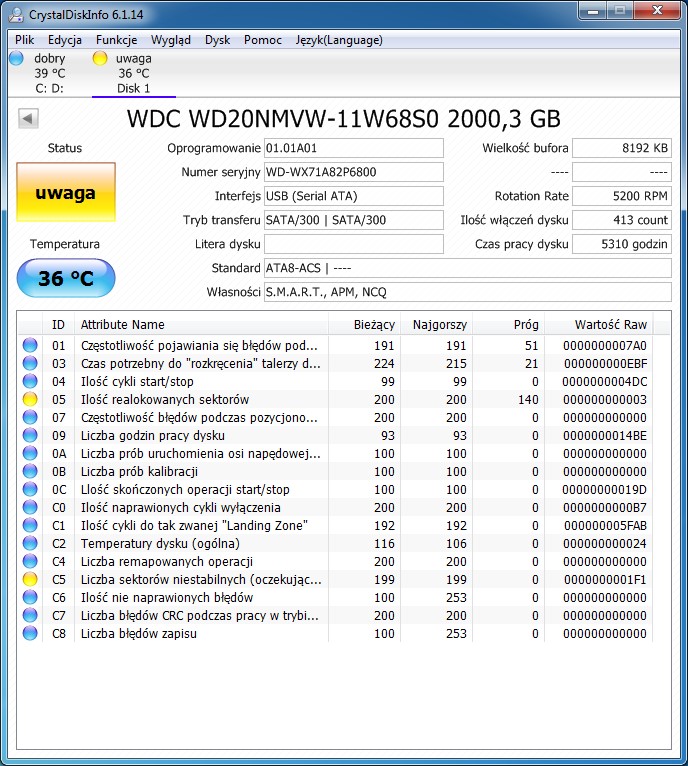Click the blue status icon for attribute C4

[x=30, y=561]
